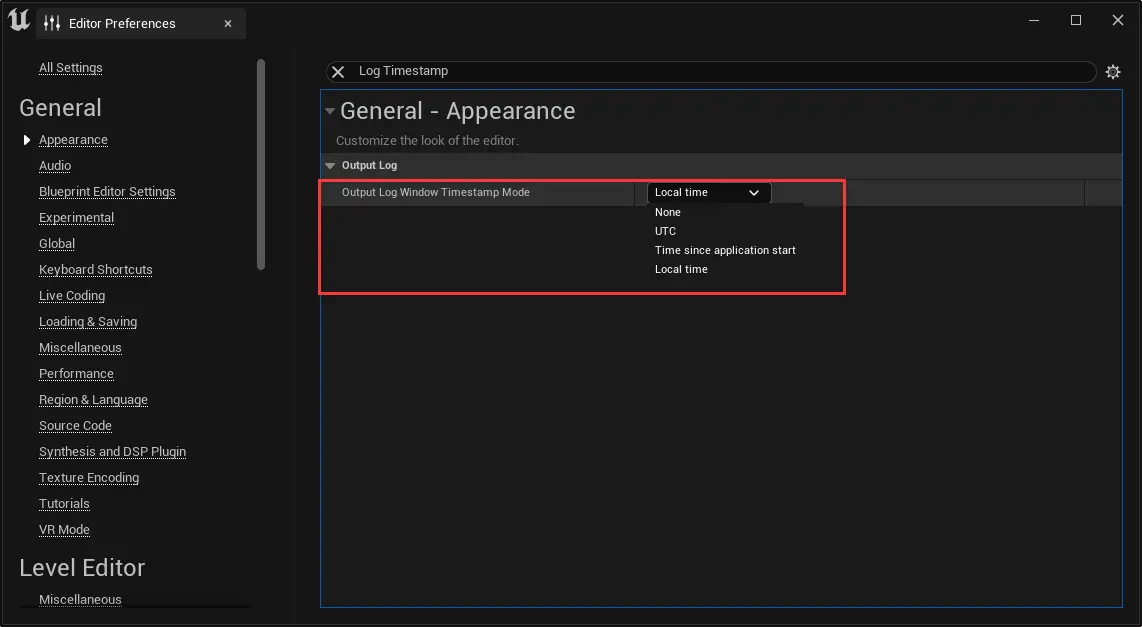Screen dimensions: 1142x627
Task: Go to Live Coding settings
Action: [72, 296]
